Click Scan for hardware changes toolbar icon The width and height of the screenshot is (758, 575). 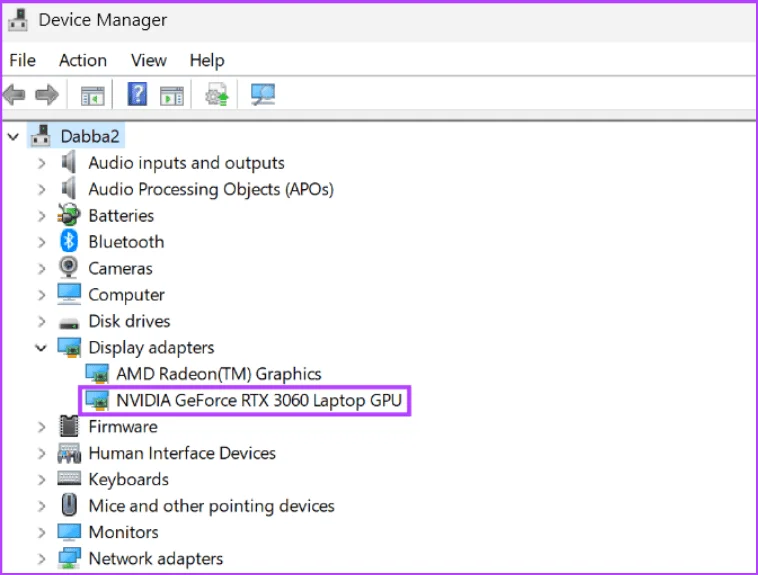(x=263, y=94)
